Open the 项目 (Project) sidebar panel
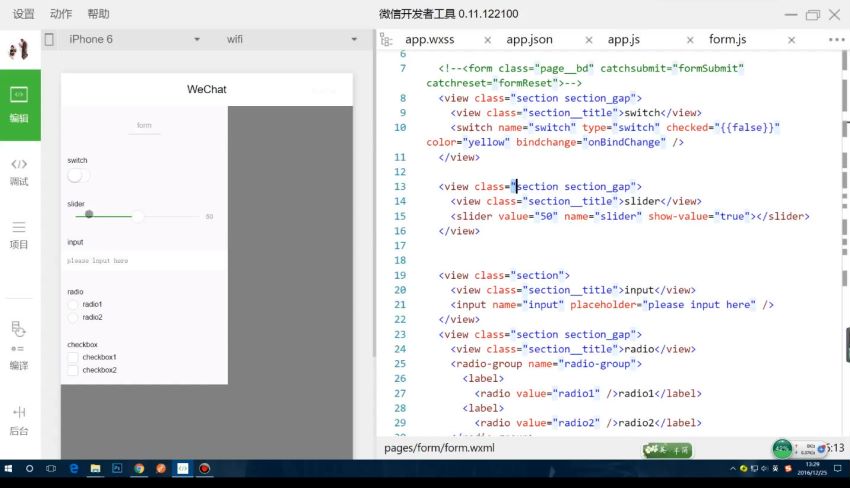850x488 pixels. point(20,235)
